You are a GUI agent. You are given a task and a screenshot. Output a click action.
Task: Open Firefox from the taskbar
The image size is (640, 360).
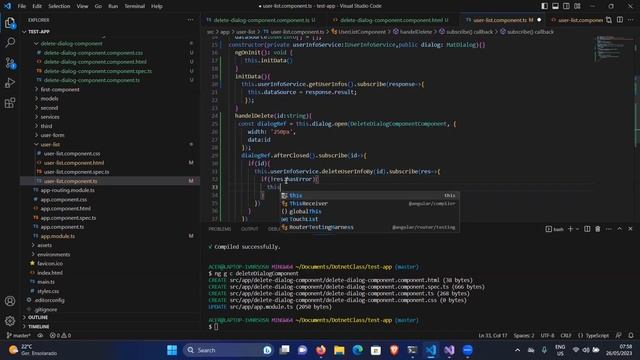point(321,350)
